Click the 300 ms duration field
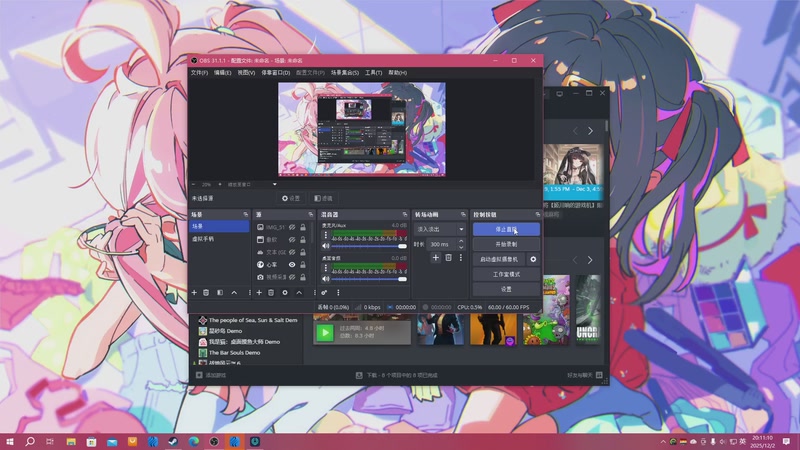This screenshot has width=800, height=450. 442,244
